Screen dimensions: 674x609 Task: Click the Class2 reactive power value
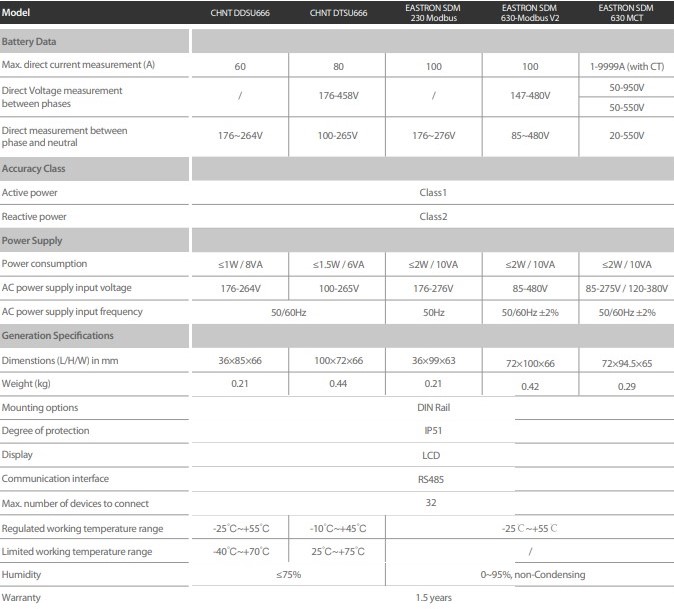coord(433,217)
